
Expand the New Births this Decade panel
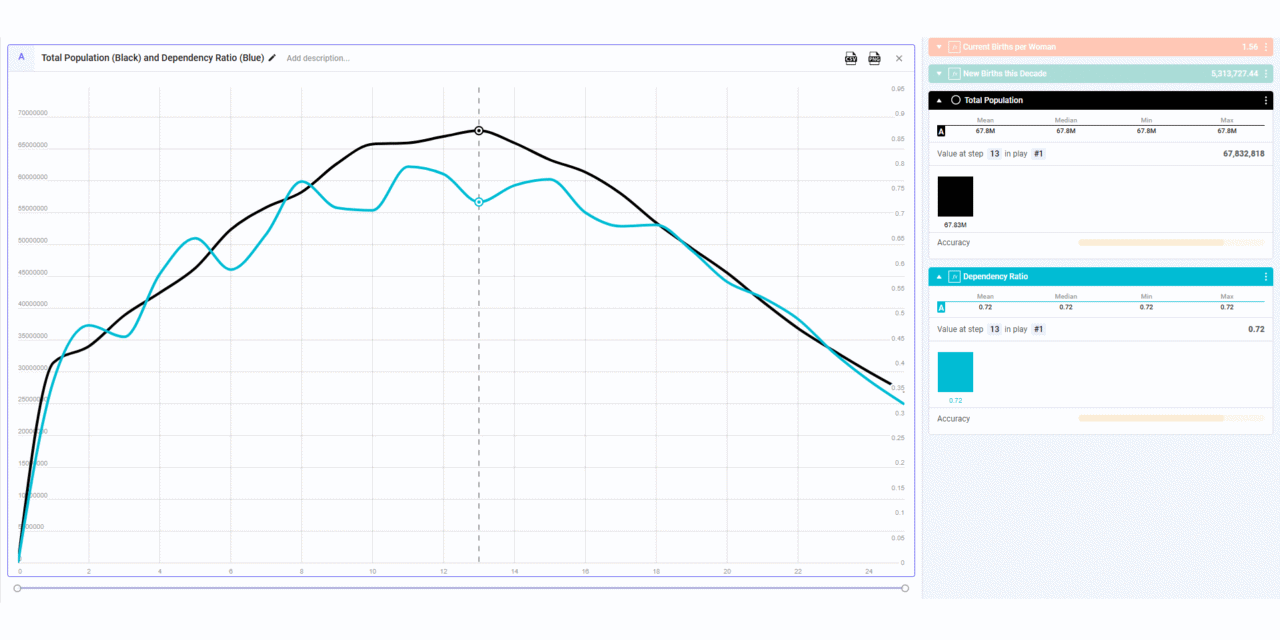pyautogui.click(x=939, y=74)
